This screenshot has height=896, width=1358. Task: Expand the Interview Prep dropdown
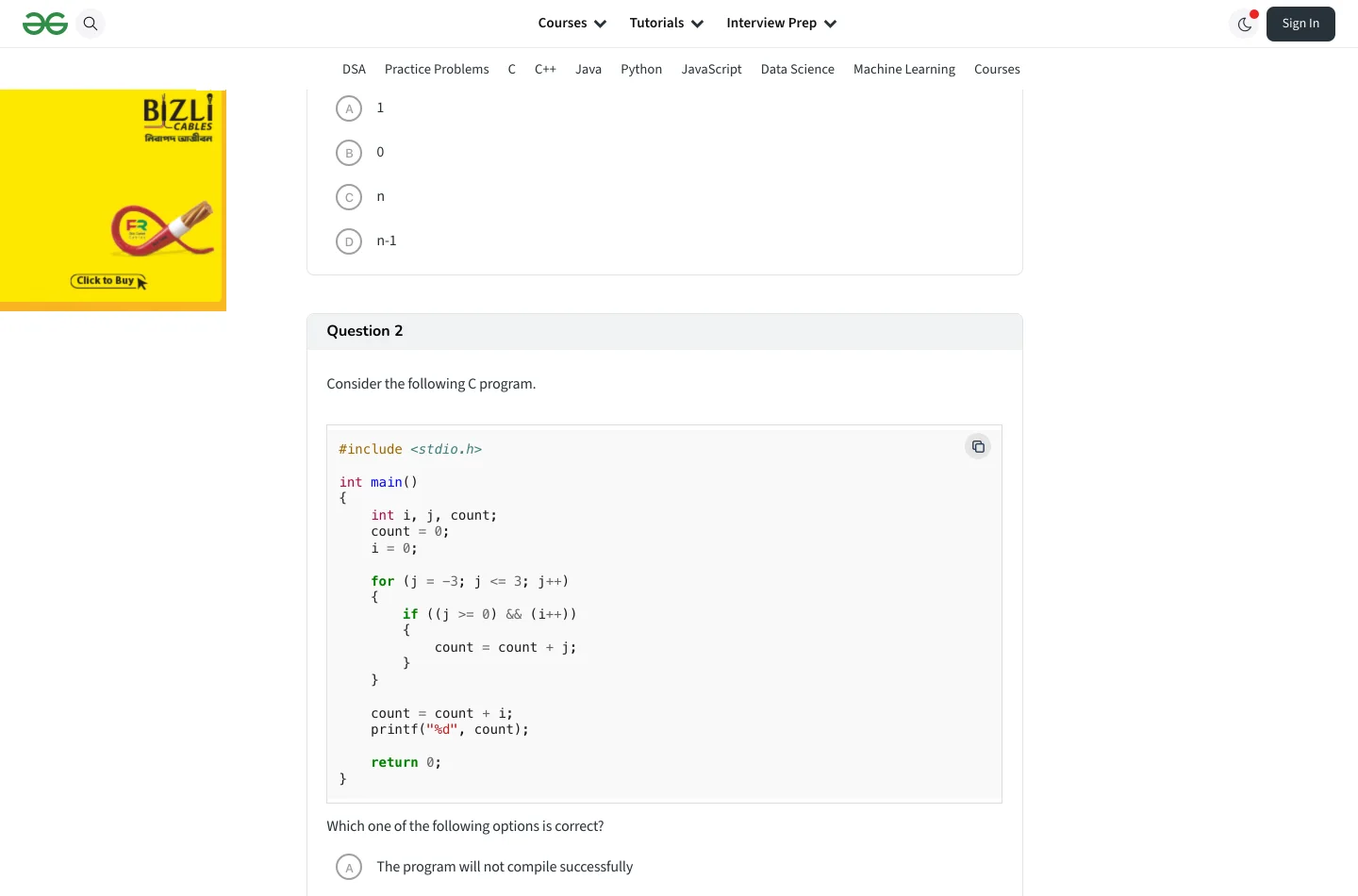(782, 24)
